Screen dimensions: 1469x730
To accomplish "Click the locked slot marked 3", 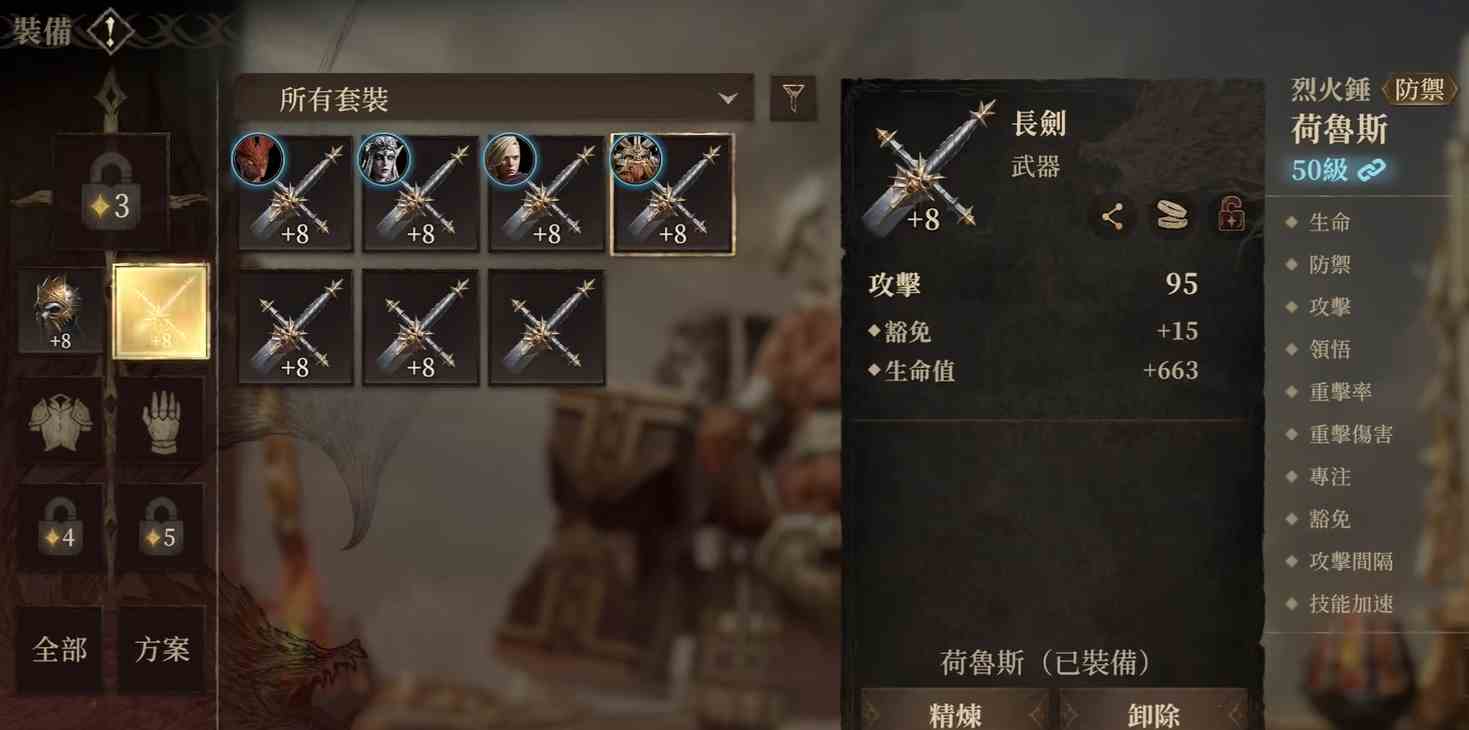I will (110, 192).
